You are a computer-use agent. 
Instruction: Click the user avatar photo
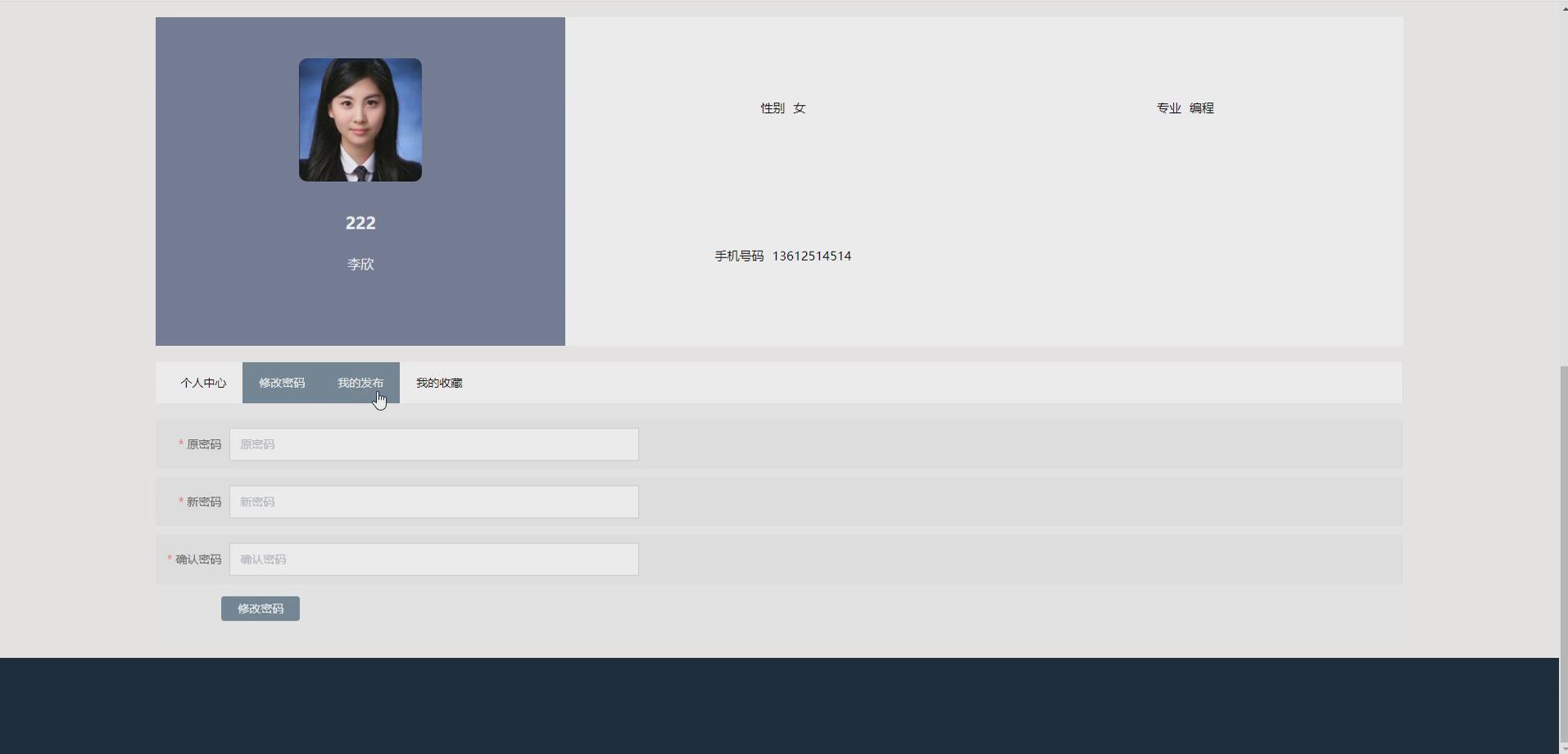(x=360, y=120)
